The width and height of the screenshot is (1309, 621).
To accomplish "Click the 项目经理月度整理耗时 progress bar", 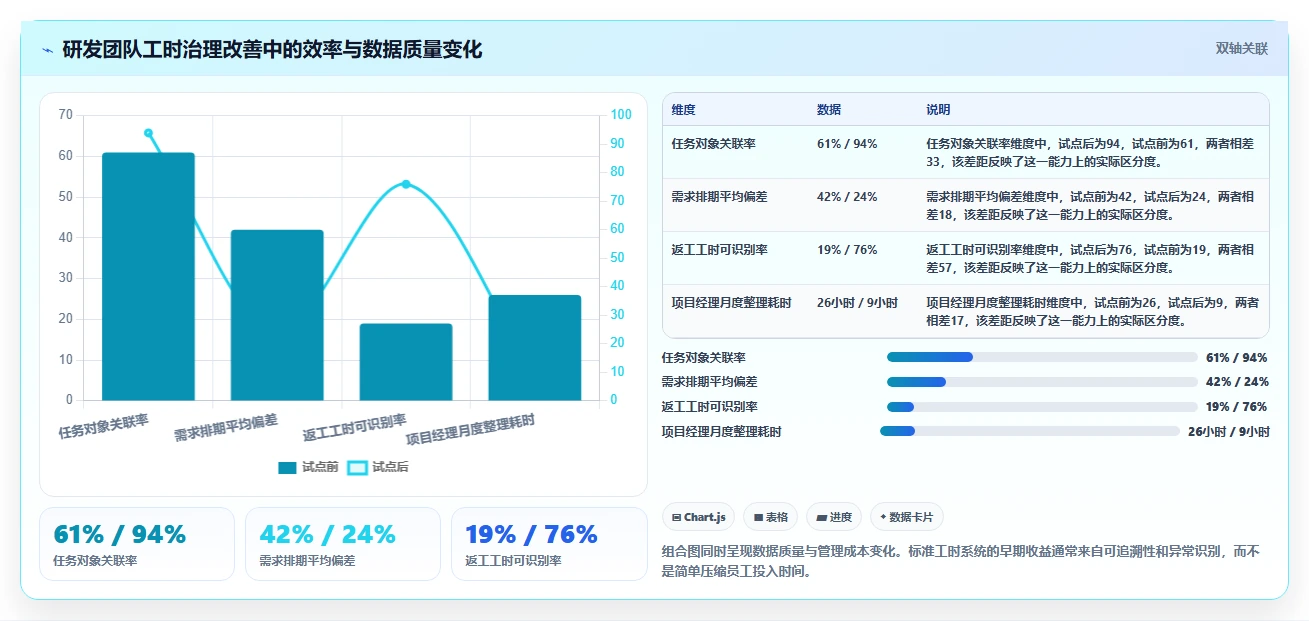I will pyautogui.click(x=1030, y=431).
